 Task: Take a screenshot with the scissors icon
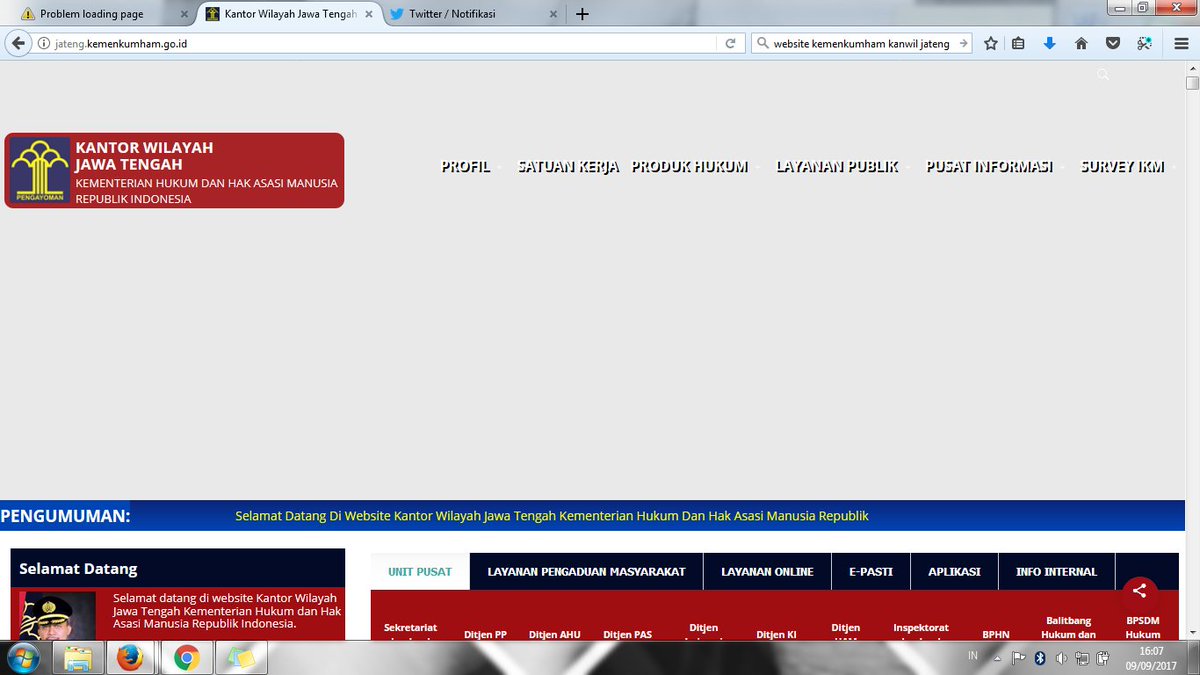[1144, 43]
